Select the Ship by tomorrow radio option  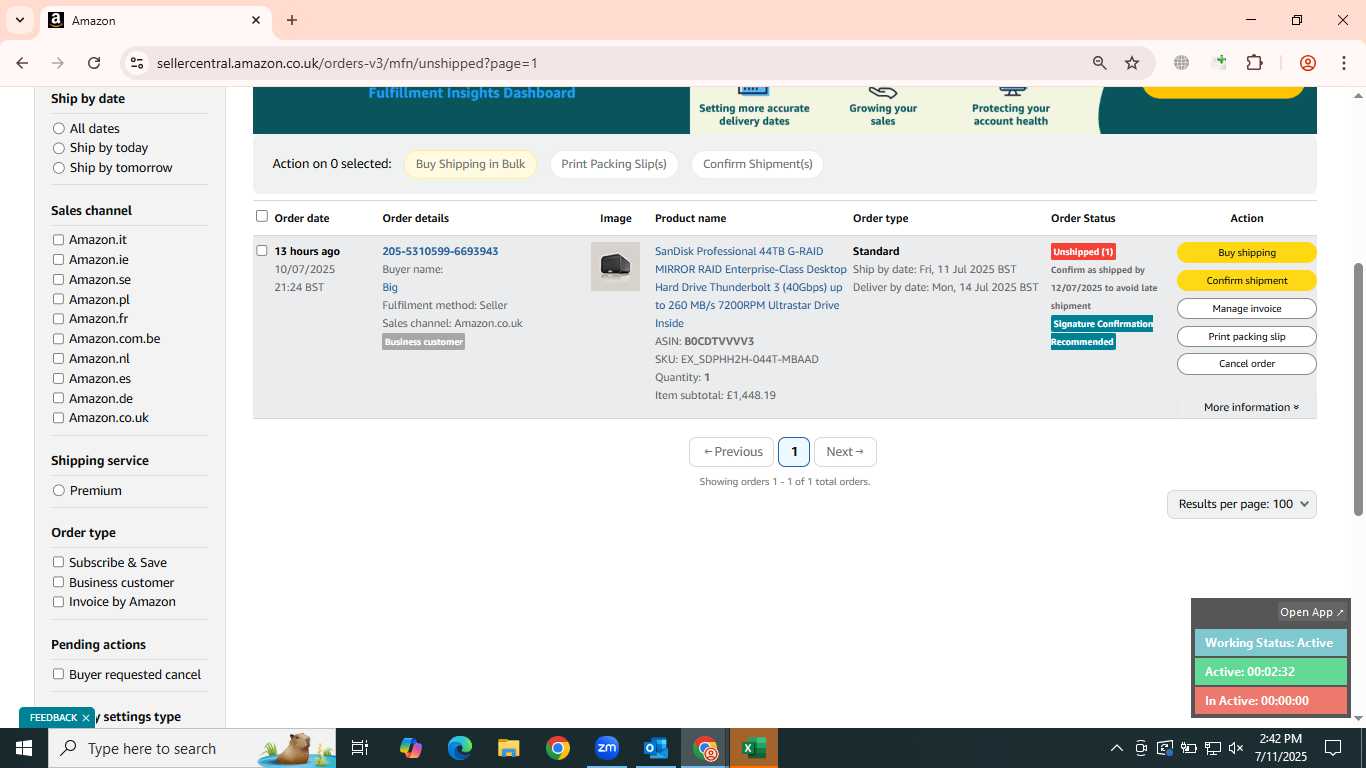coord(59,168)
